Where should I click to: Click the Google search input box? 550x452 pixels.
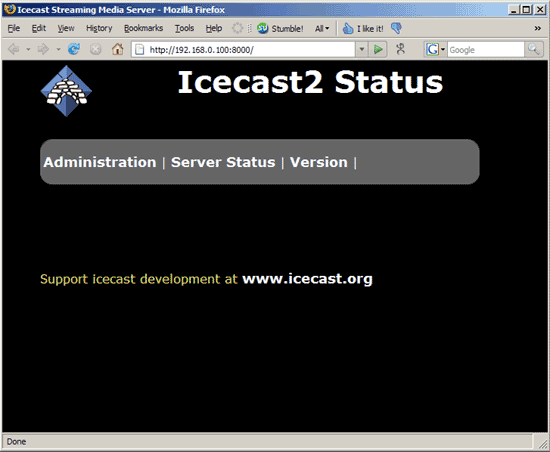pos(485,50)
